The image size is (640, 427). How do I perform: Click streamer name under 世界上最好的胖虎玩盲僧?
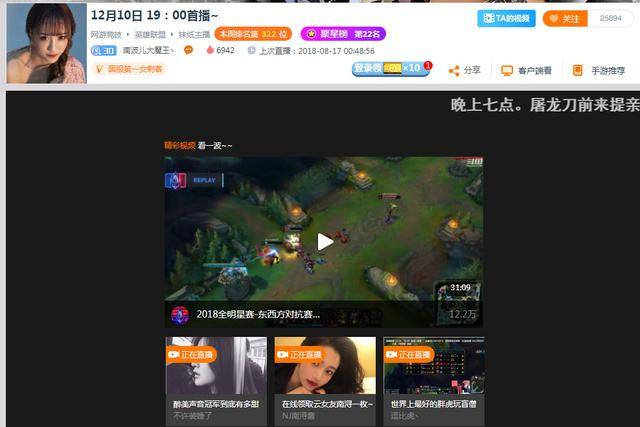404,416
